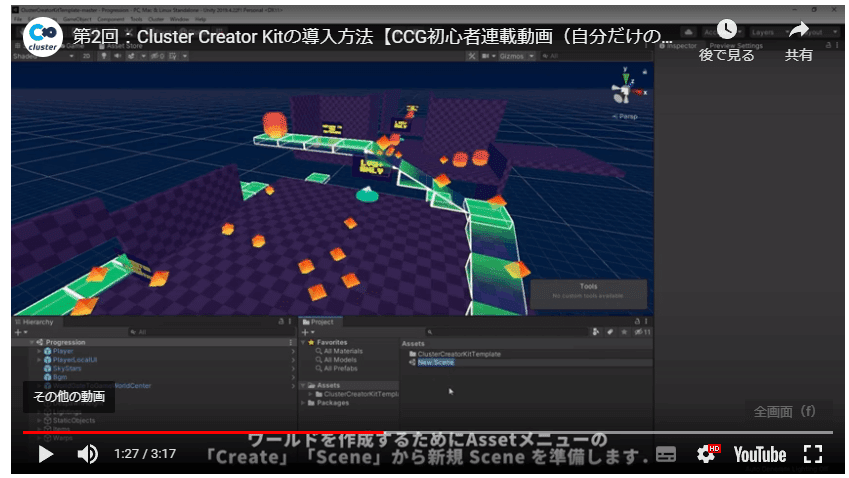Open video on YouTube logo

[x=760, y=455]
